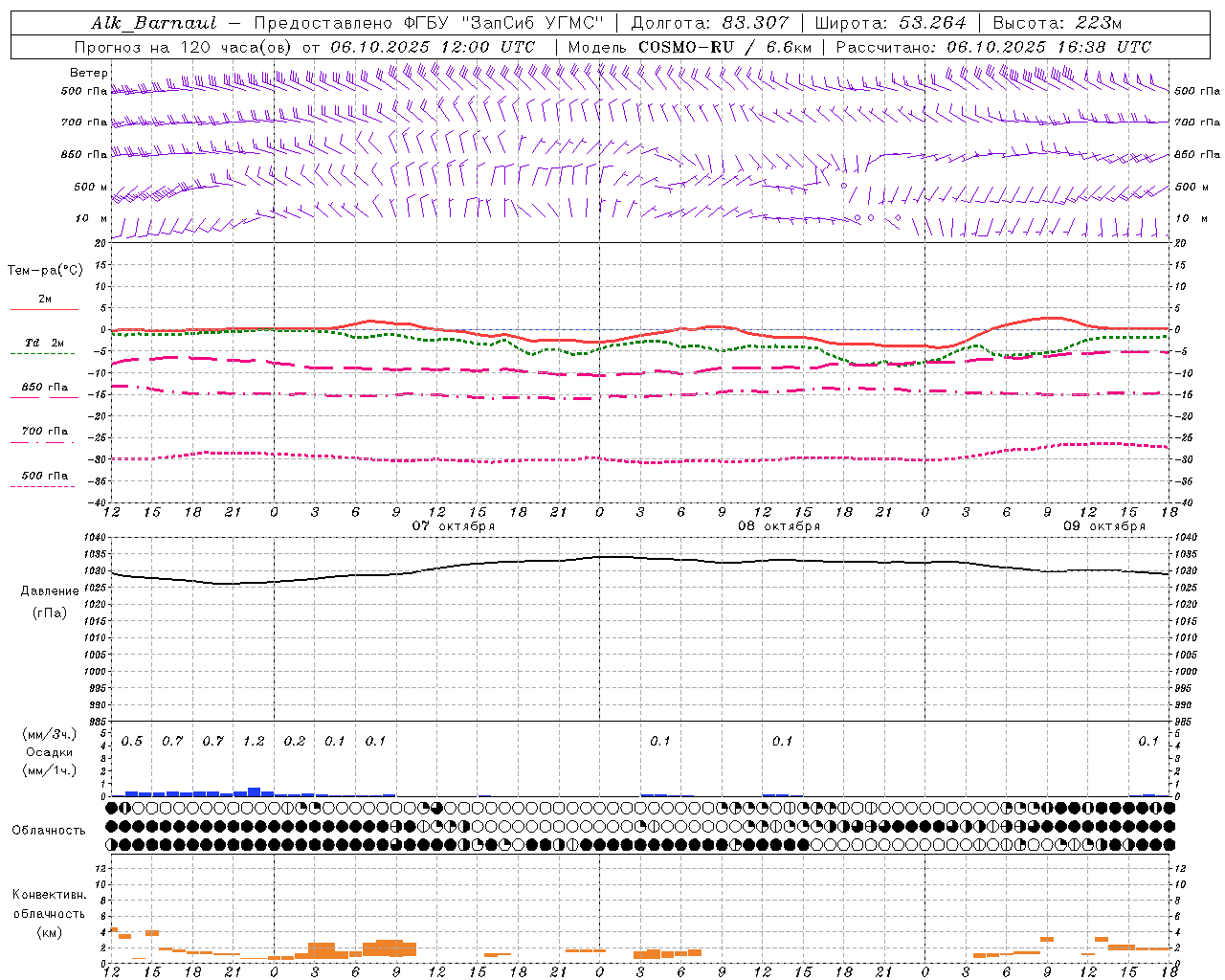Click the '(мм/1ч.)' unit label
Screen dimensions: 1225x980
point(50,770)
